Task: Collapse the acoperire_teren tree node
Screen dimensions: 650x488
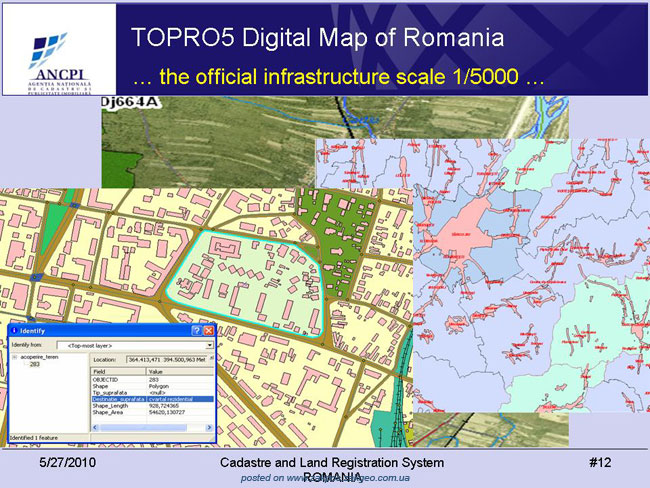Action: click(x=15, y=357)
